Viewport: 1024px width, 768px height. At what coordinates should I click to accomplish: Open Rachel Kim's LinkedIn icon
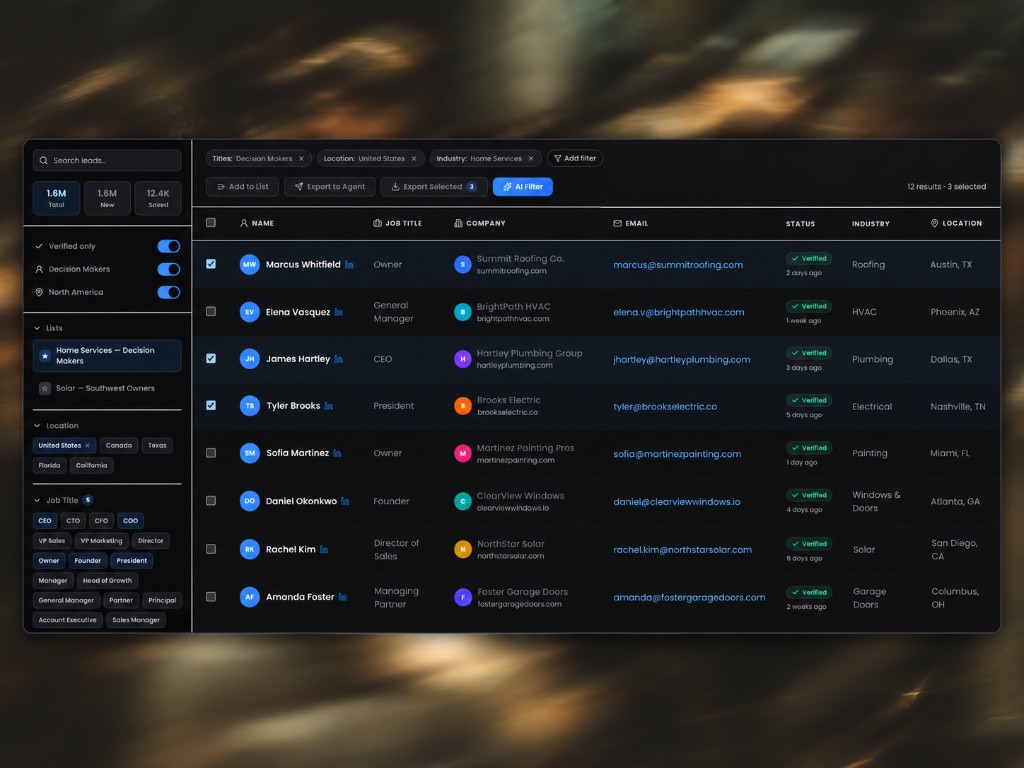[324, 549]
